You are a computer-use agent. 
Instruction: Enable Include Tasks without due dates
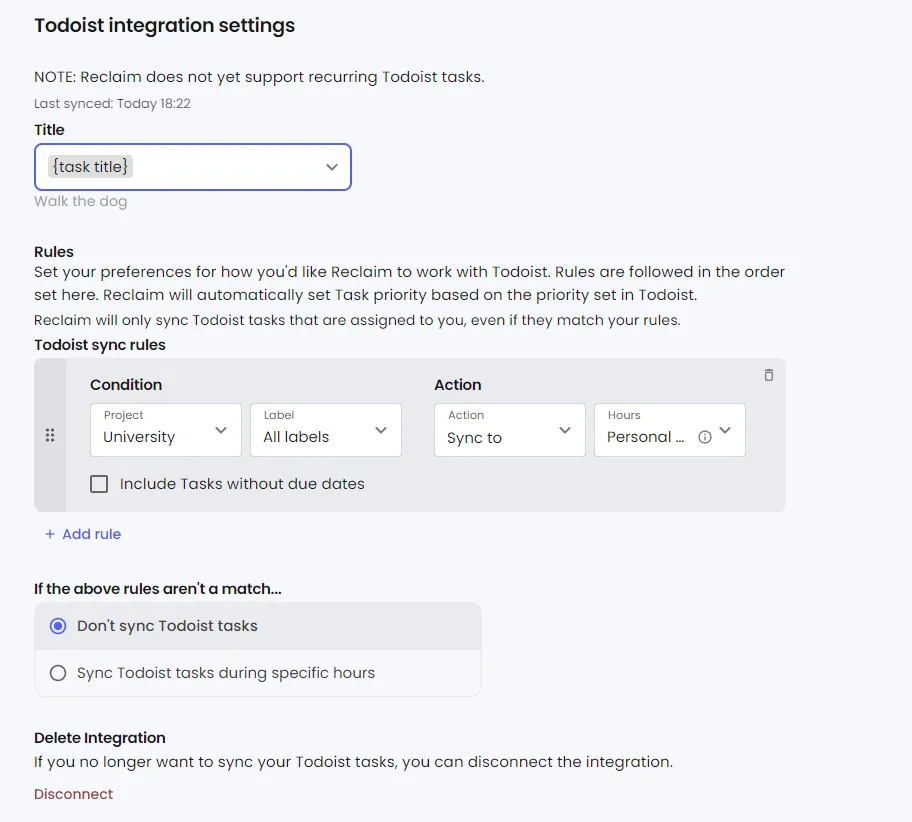(x=99, y=484)
